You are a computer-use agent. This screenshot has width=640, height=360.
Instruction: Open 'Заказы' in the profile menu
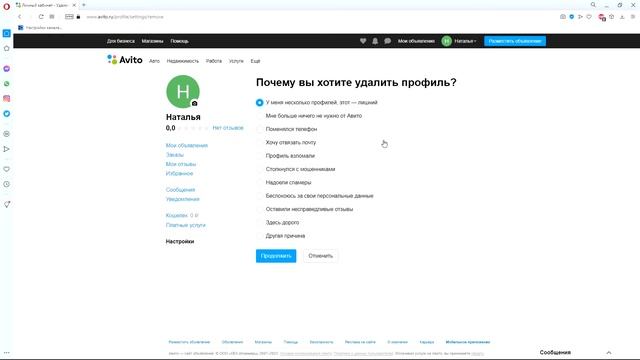pyautogui.click(x=175, y=155)
